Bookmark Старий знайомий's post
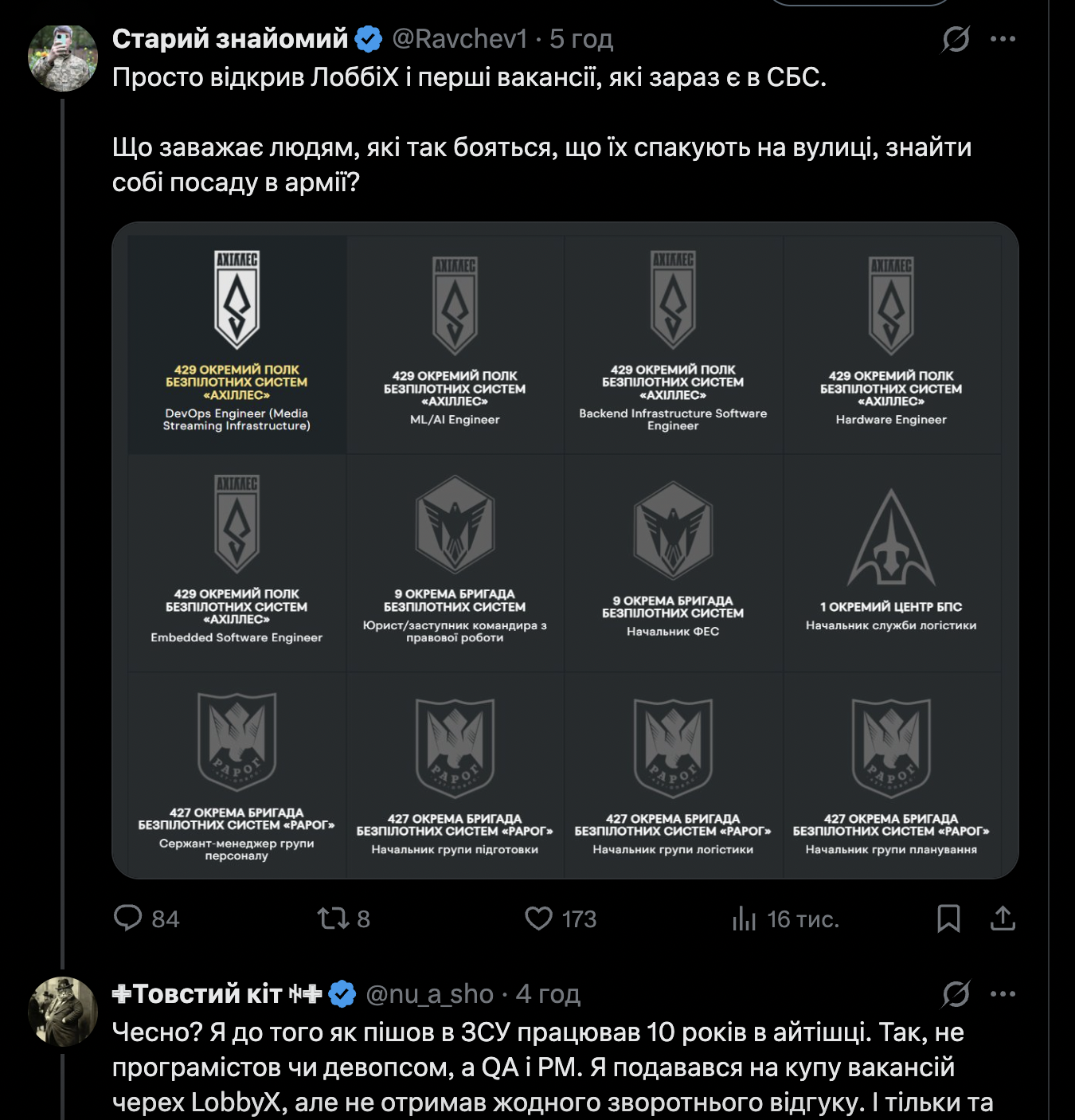 (x=948, y=918)
